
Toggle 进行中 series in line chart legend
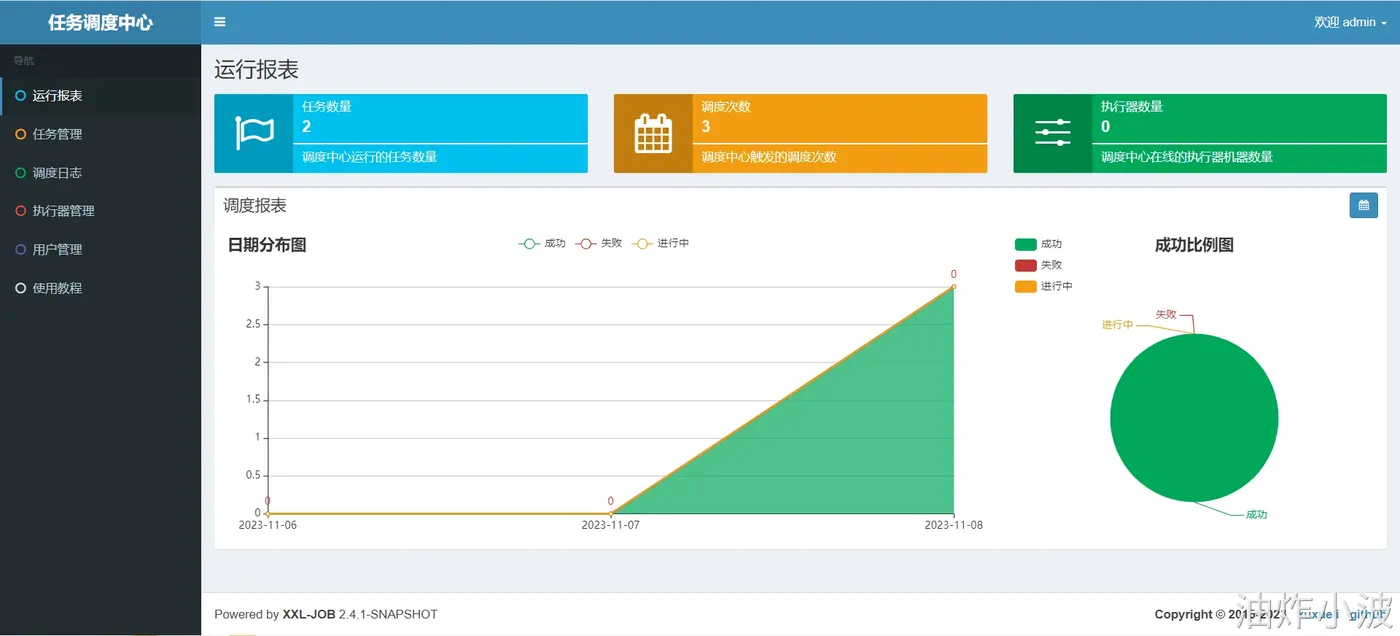pos(660,243)
